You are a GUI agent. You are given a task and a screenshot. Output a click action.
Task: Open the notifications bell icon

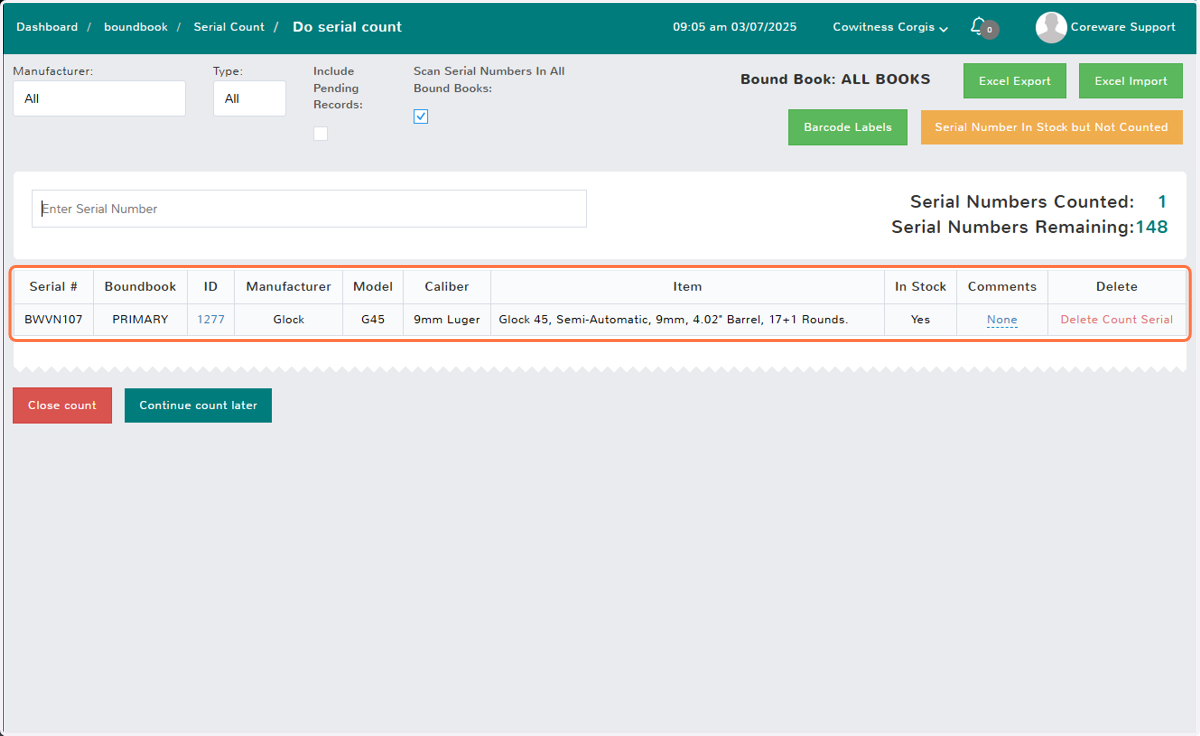pyautogui.click(x=979, y=27)
